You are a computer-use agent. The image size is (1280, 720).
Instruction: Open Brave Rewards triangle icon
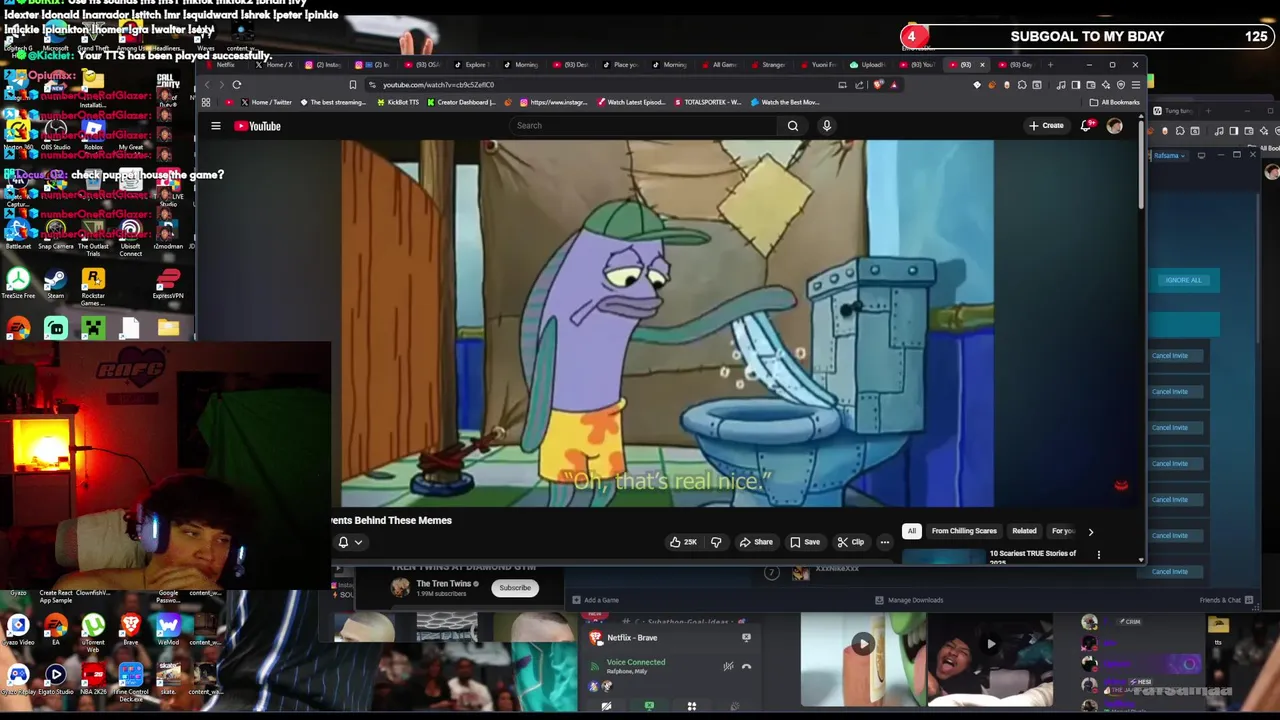(x=894, y=85)
